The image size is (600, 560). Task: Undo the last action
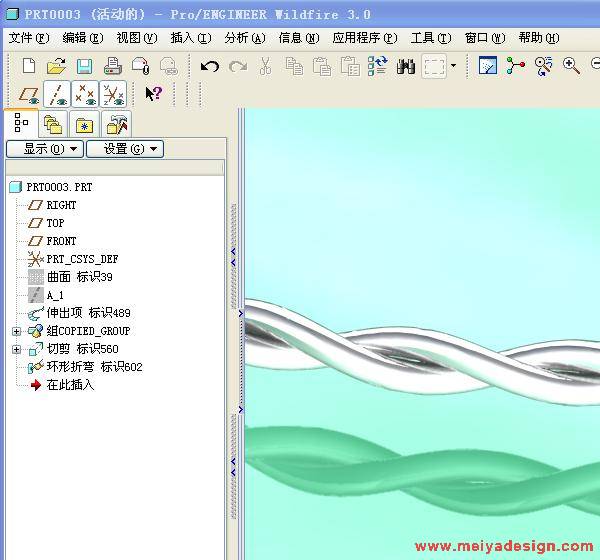click(x=210, y=66)
